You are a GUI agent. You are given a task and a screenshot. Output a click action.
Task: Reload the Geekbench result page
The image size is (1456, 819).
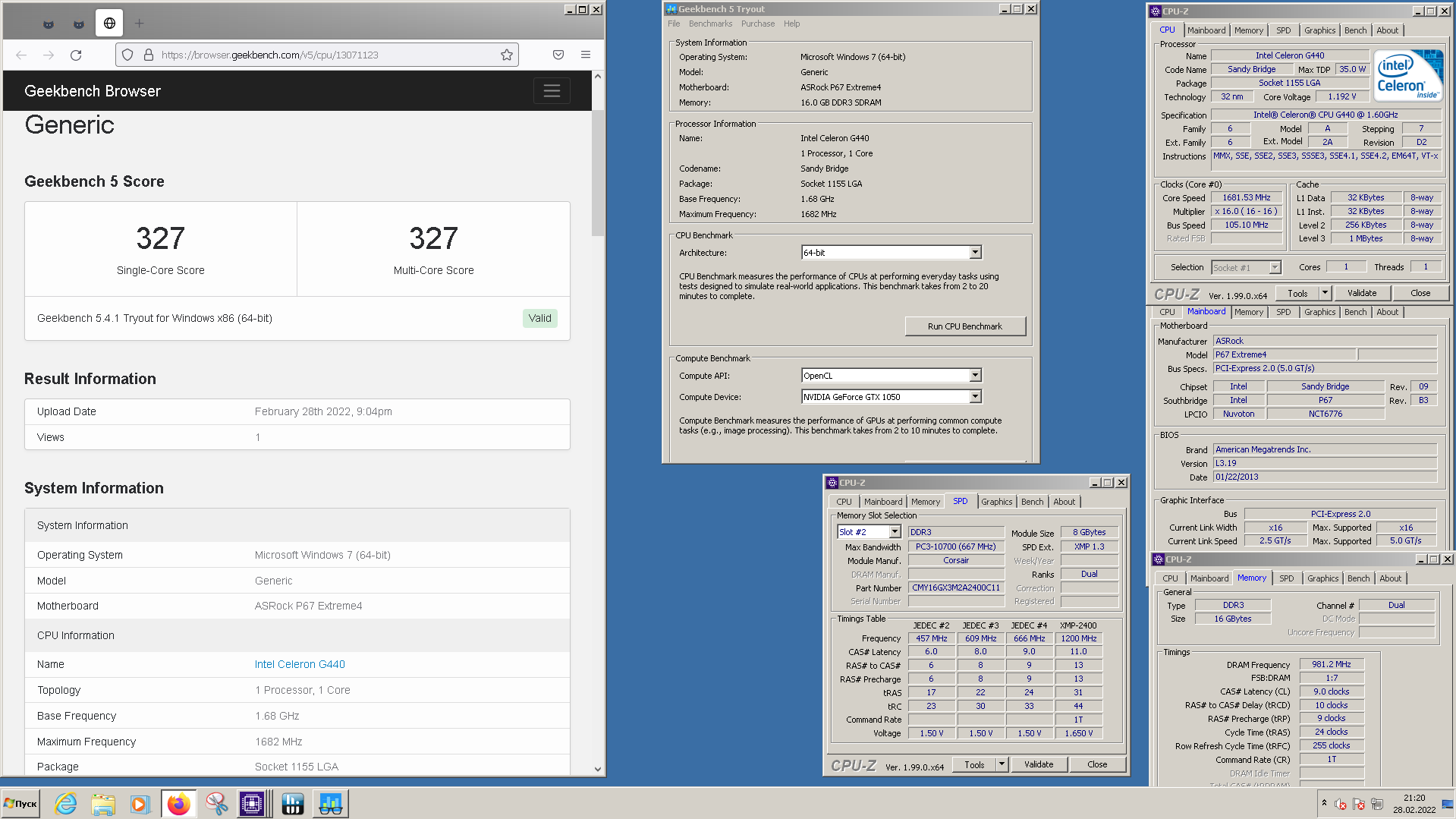(x=76, y=55)
